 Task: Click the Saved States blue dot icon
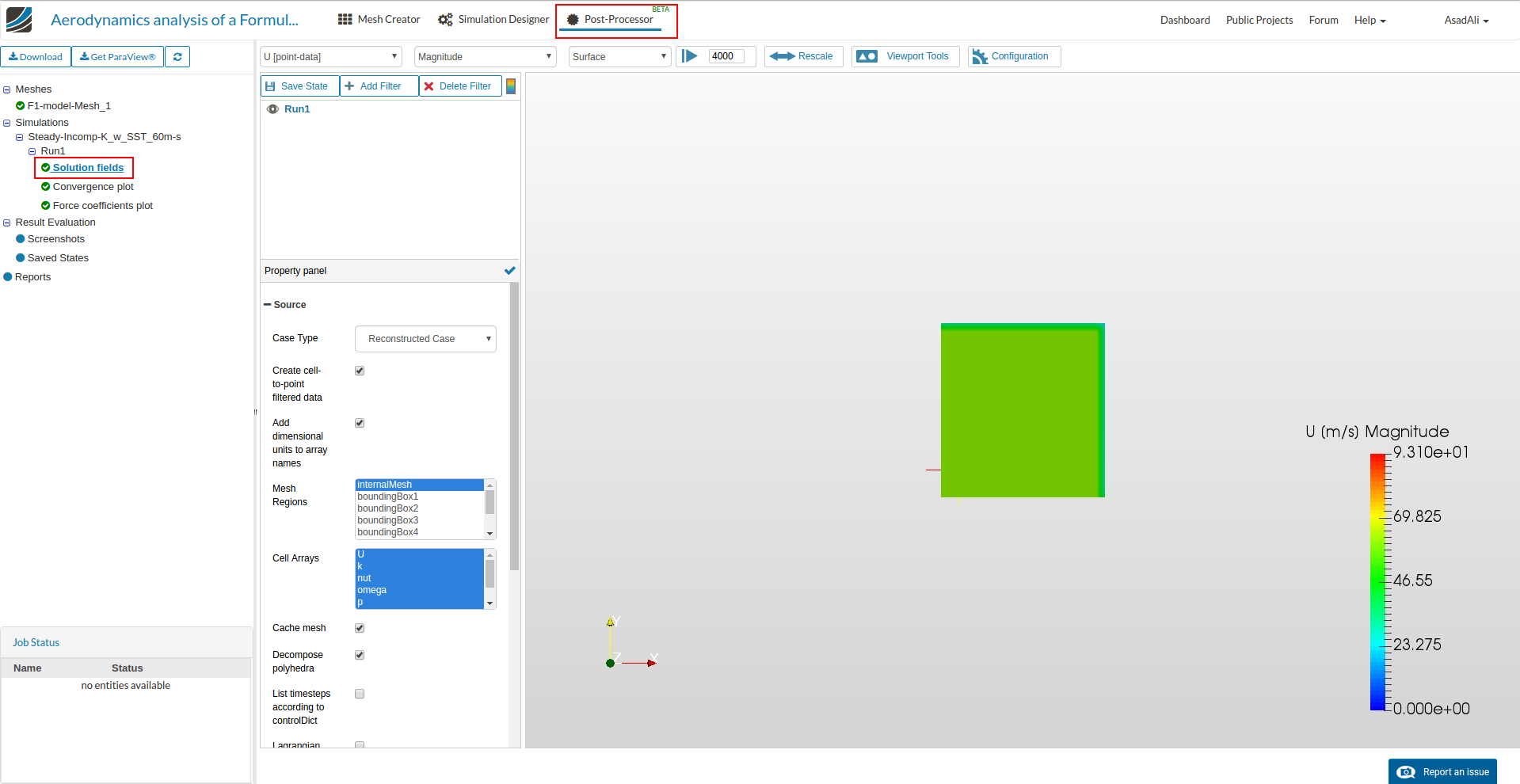click(21, 258)
